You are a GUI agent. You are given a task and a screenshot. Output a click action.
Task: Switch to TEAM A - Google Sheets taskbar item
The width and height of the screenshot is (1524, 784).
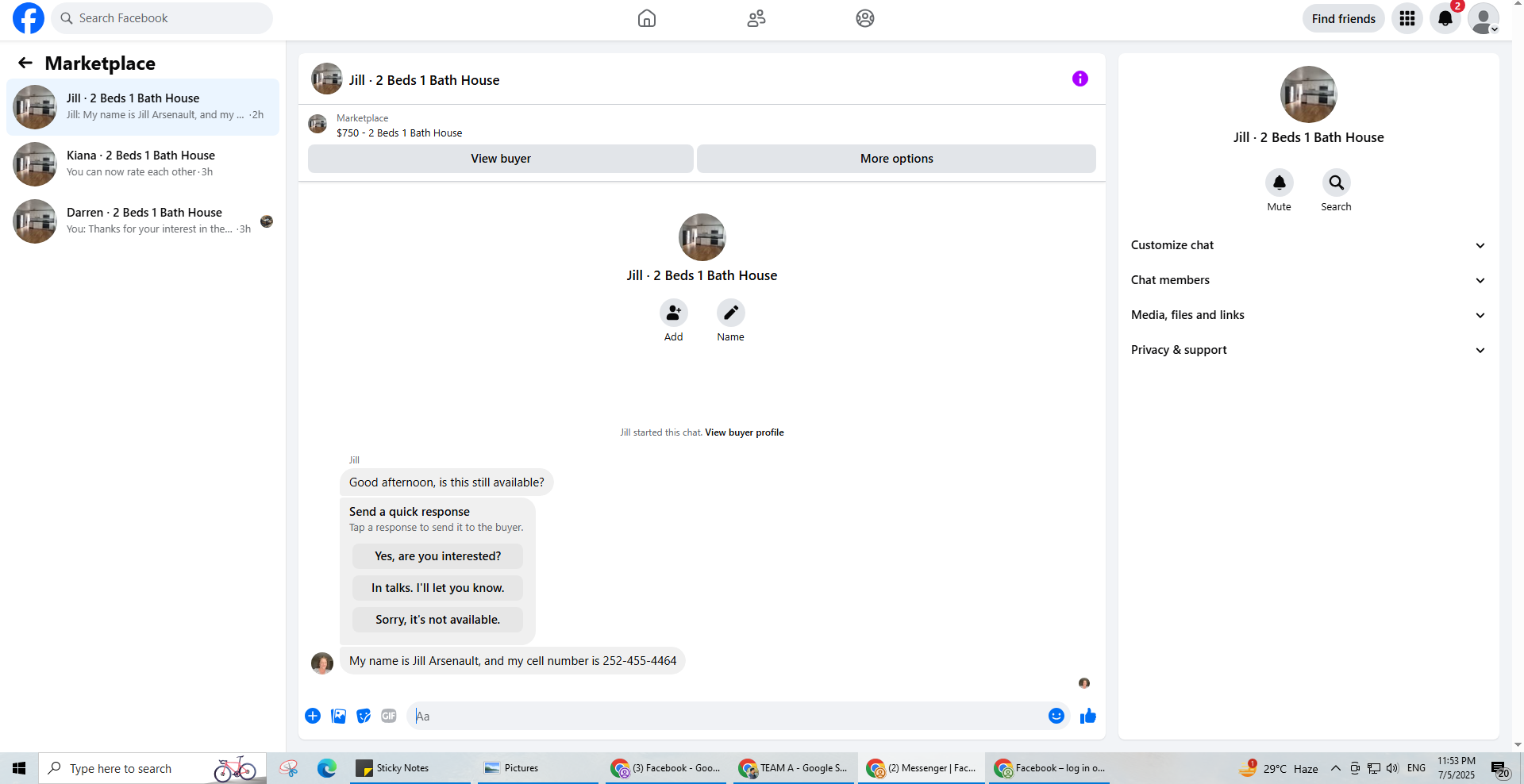(794, 768)
